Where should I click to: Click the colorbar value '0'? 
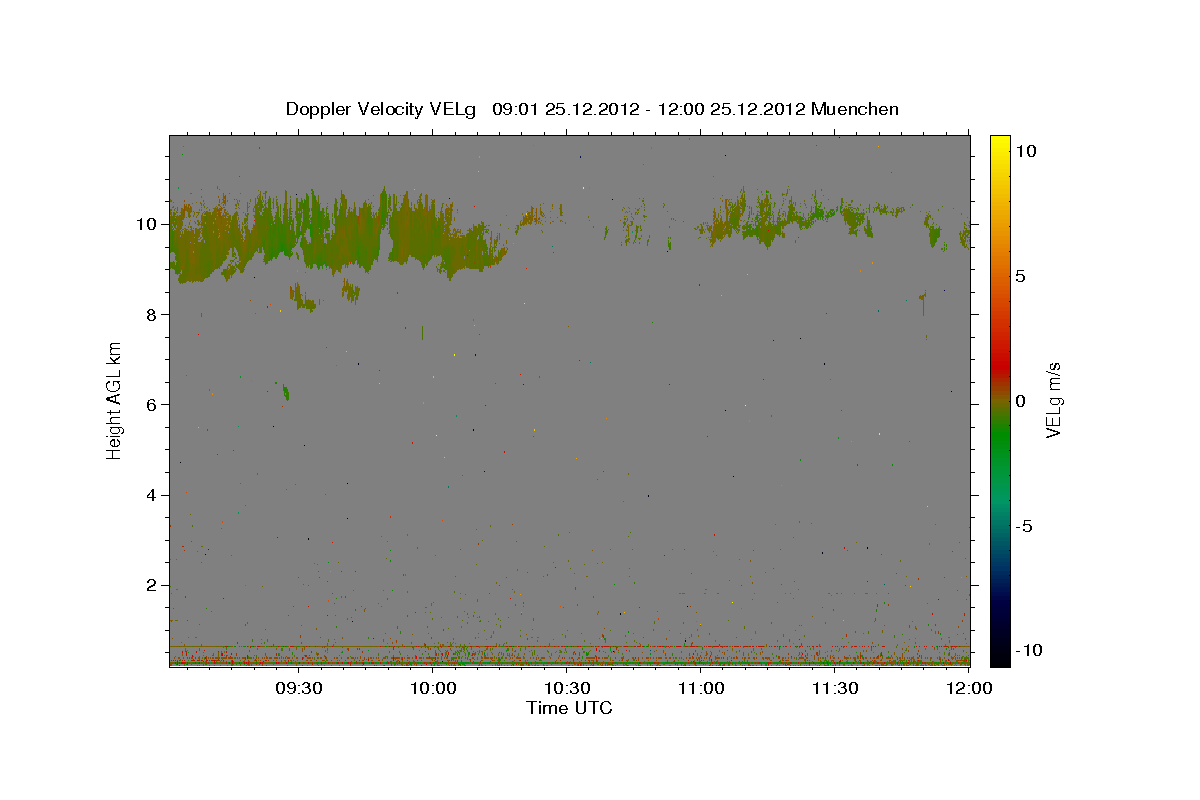pyautogui.click(x=1020, y=401)
